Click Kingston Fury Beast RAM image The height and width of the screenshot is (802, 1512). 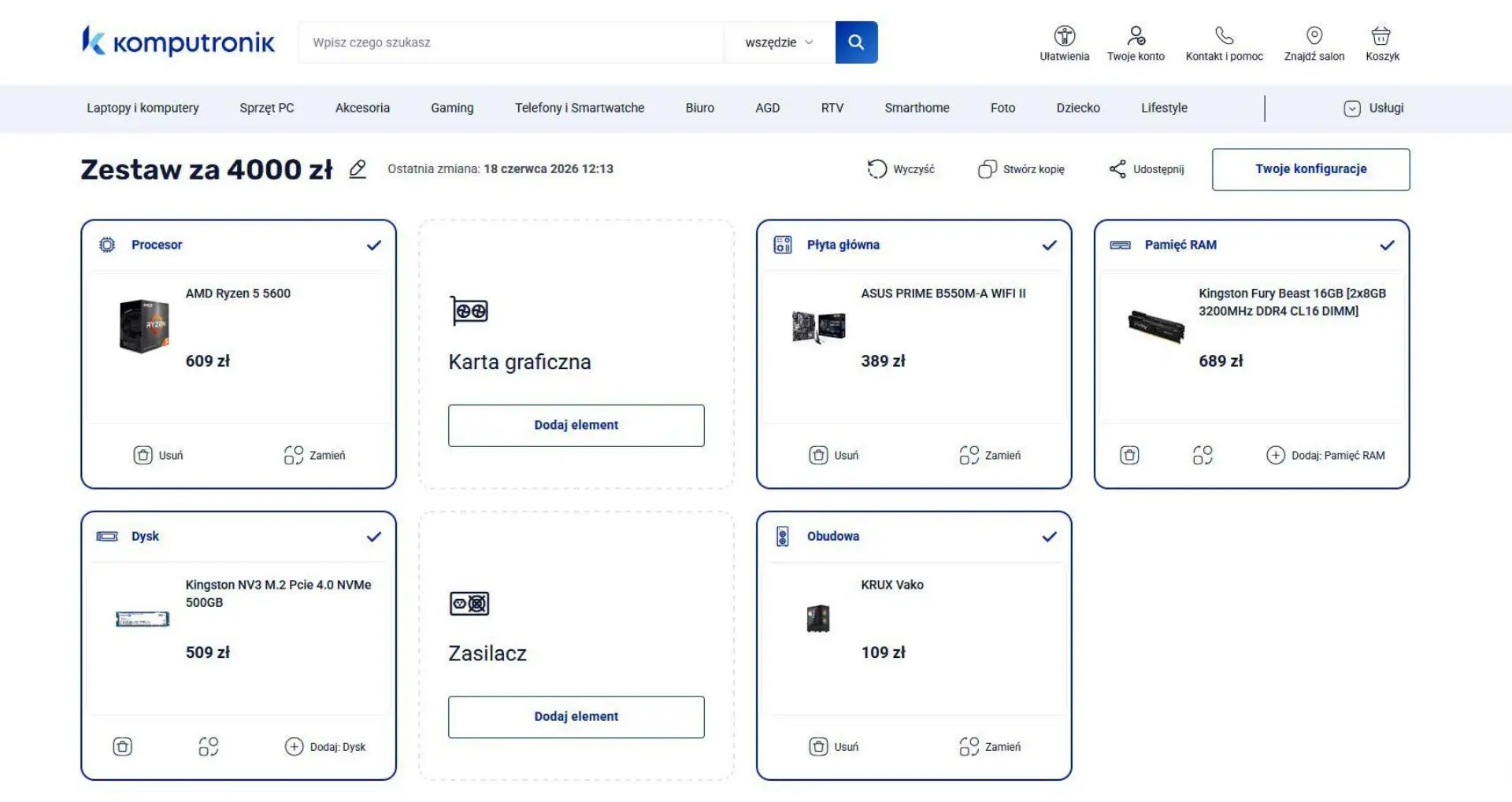1156,327
